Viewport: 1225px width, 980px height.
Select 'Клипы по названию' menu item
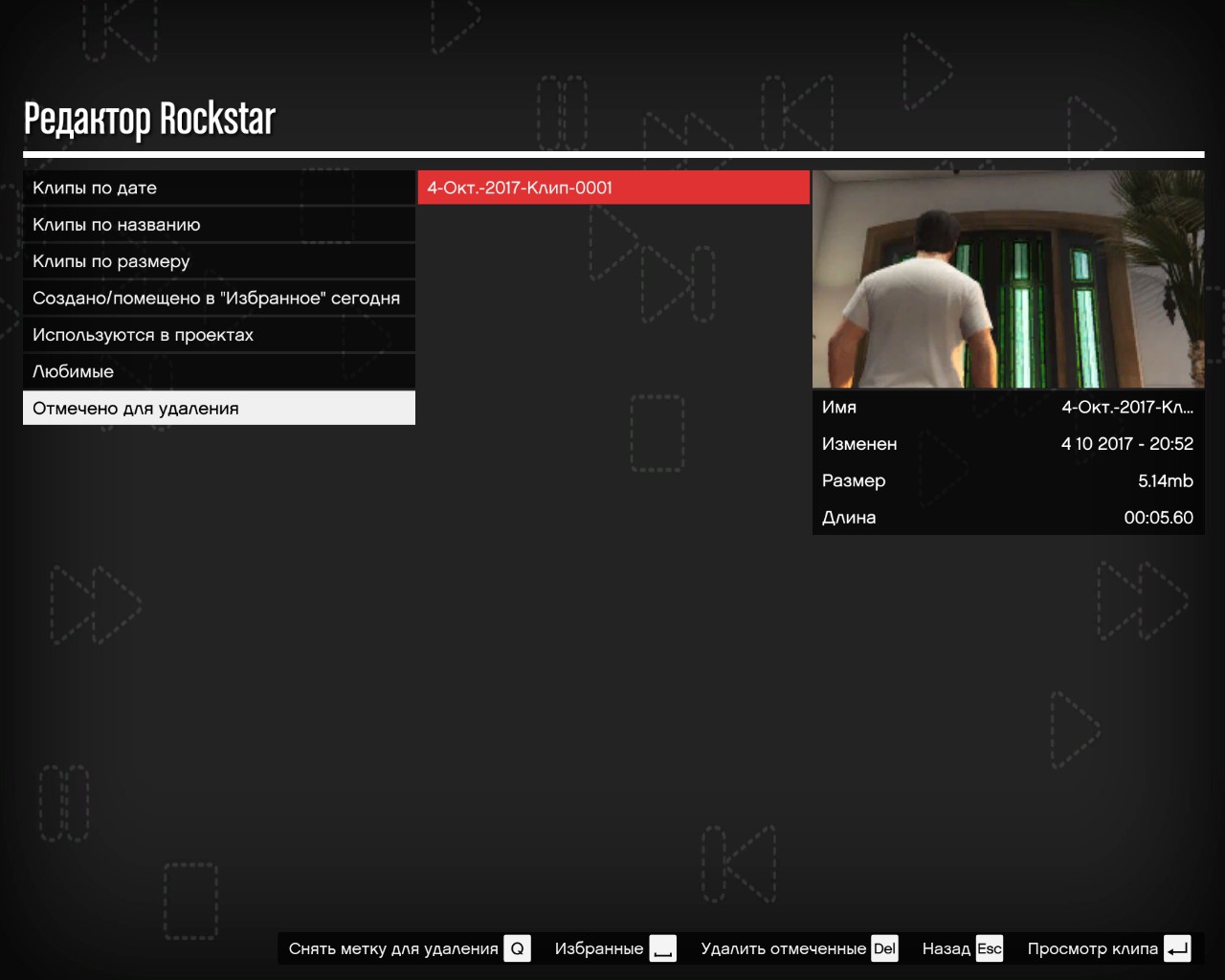coord(219,225)
